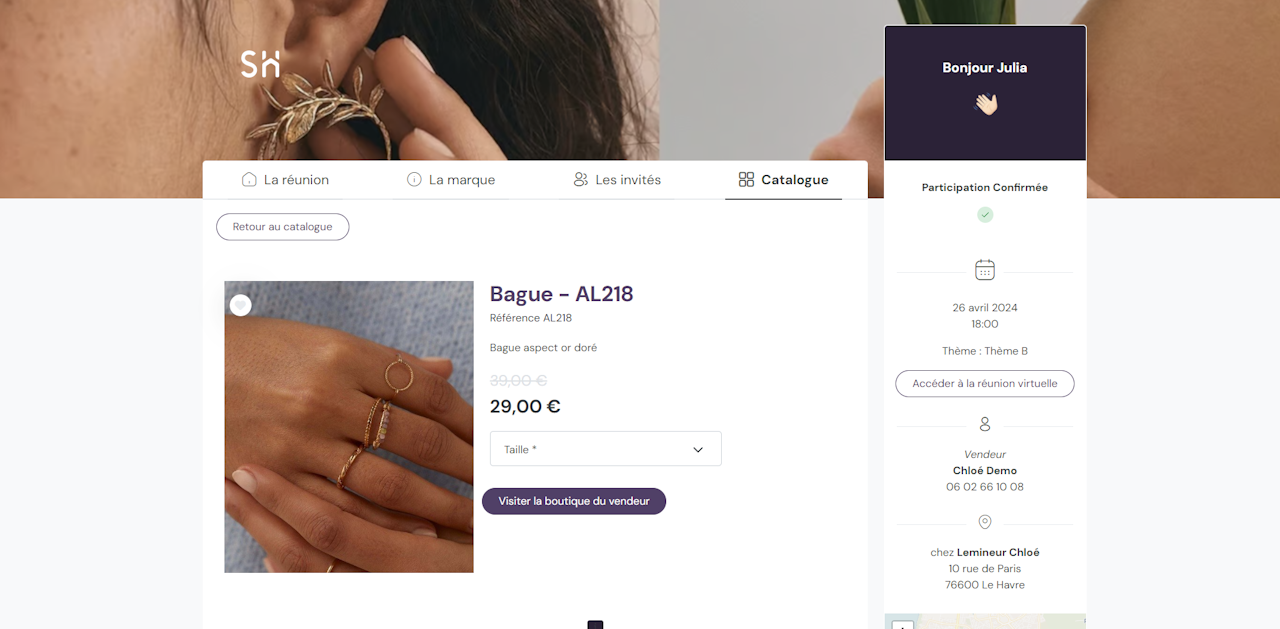Click the grid icon beside Catalogue

coord(746,180)
